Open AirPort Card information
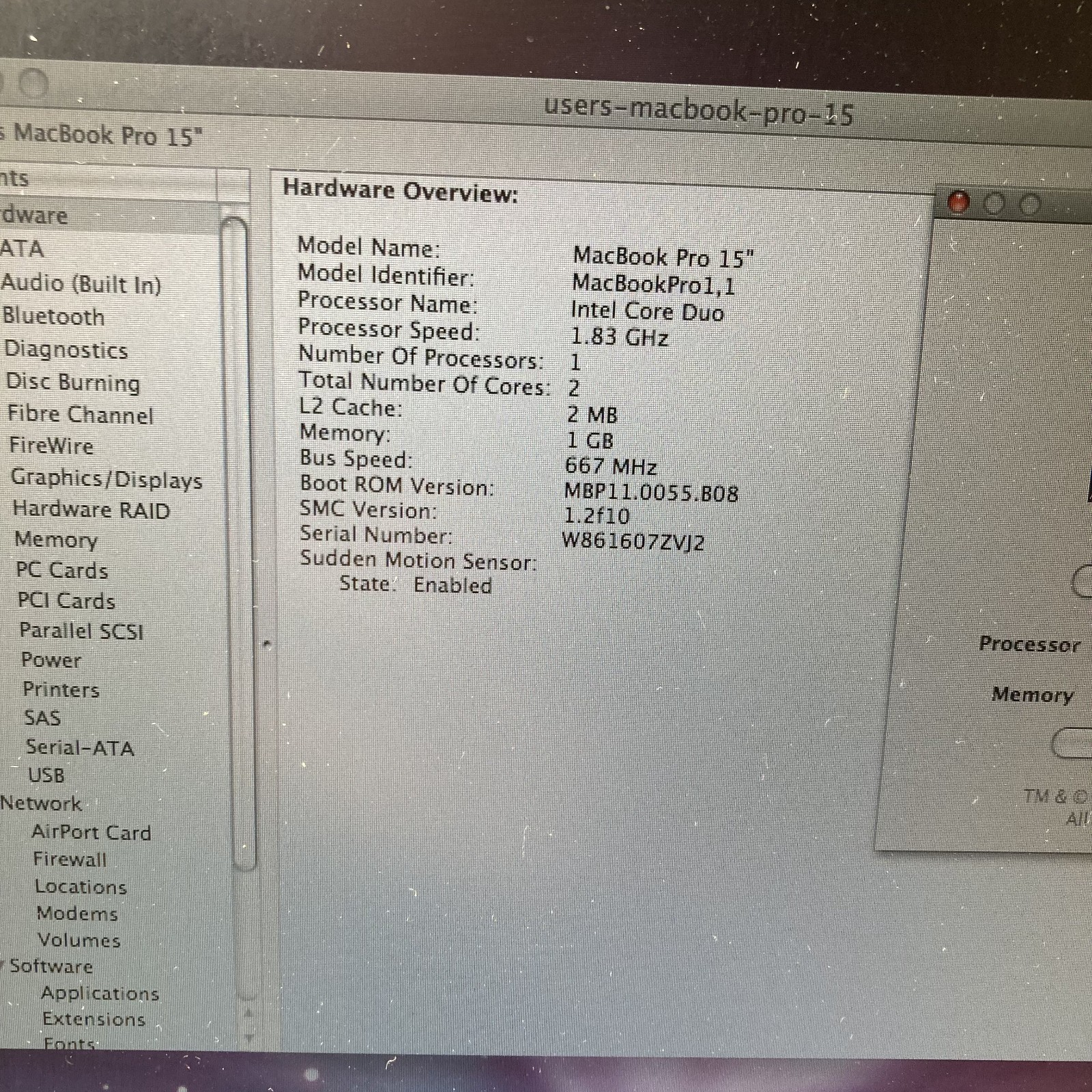 pos(91,832)
